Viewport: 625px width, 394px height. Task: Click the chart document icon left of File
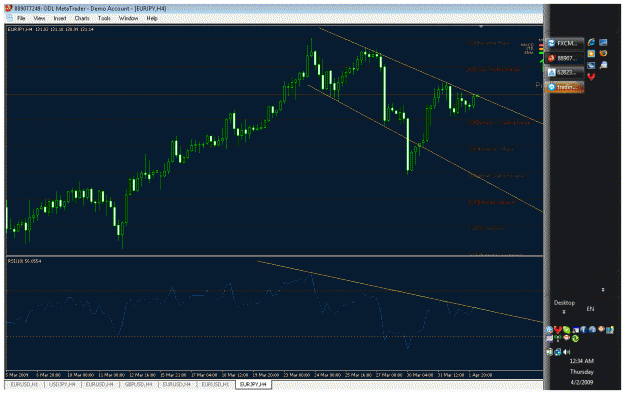coord(10,18)
